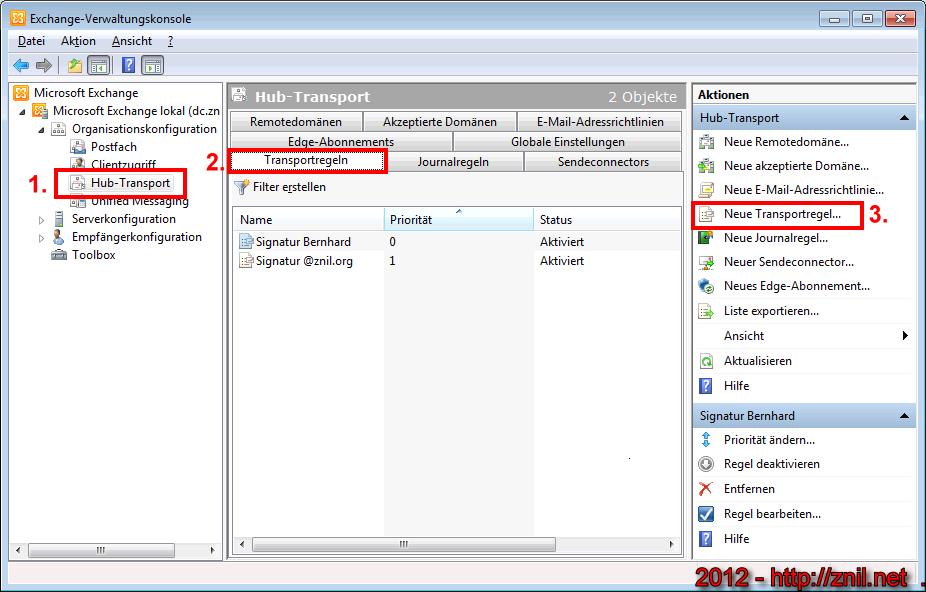This screenshot has width=926, height=592.
Task: Click the Priorität ändern arrow icon
Action: (x=707, y=439)
